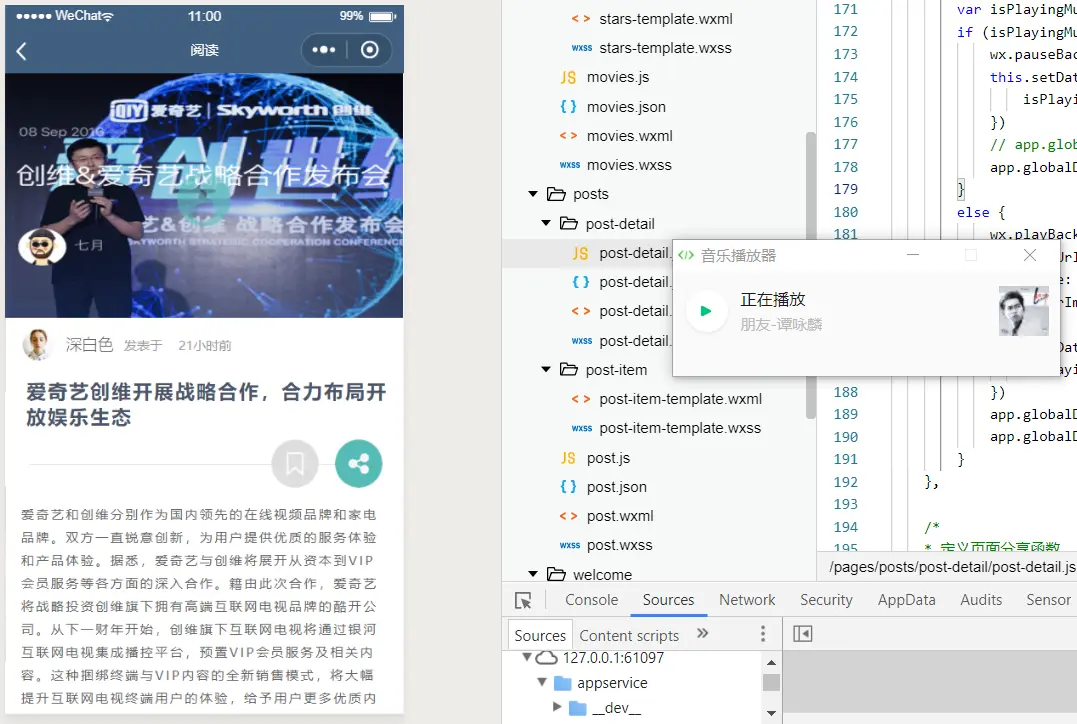
Task: Click the author name 深白色
Action: coord(89,344)
